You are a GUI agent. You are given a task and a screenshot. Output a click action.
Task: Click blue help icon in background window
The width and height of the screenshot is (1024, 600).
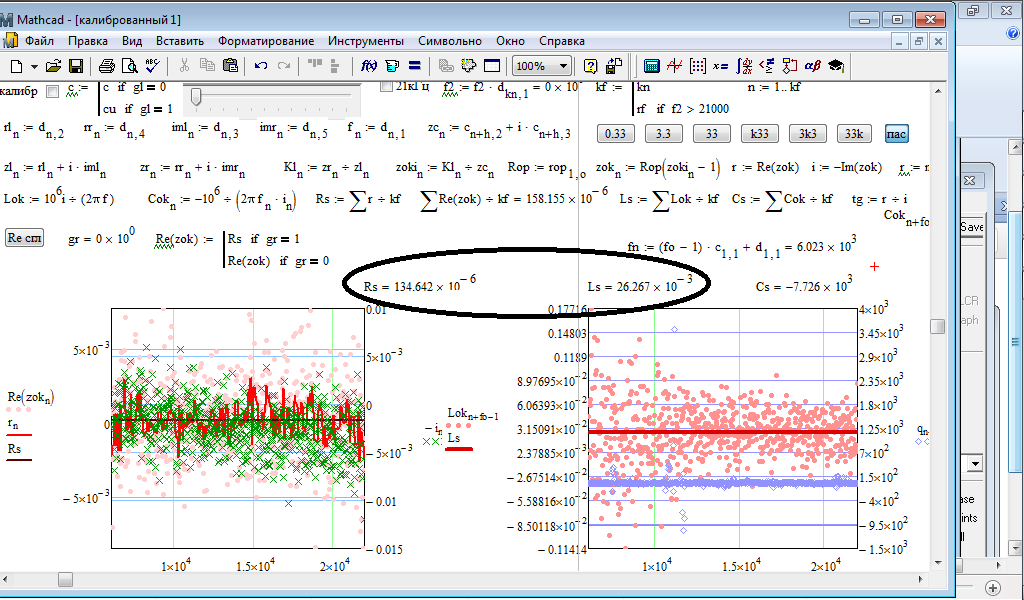(x=1013, y=34)
